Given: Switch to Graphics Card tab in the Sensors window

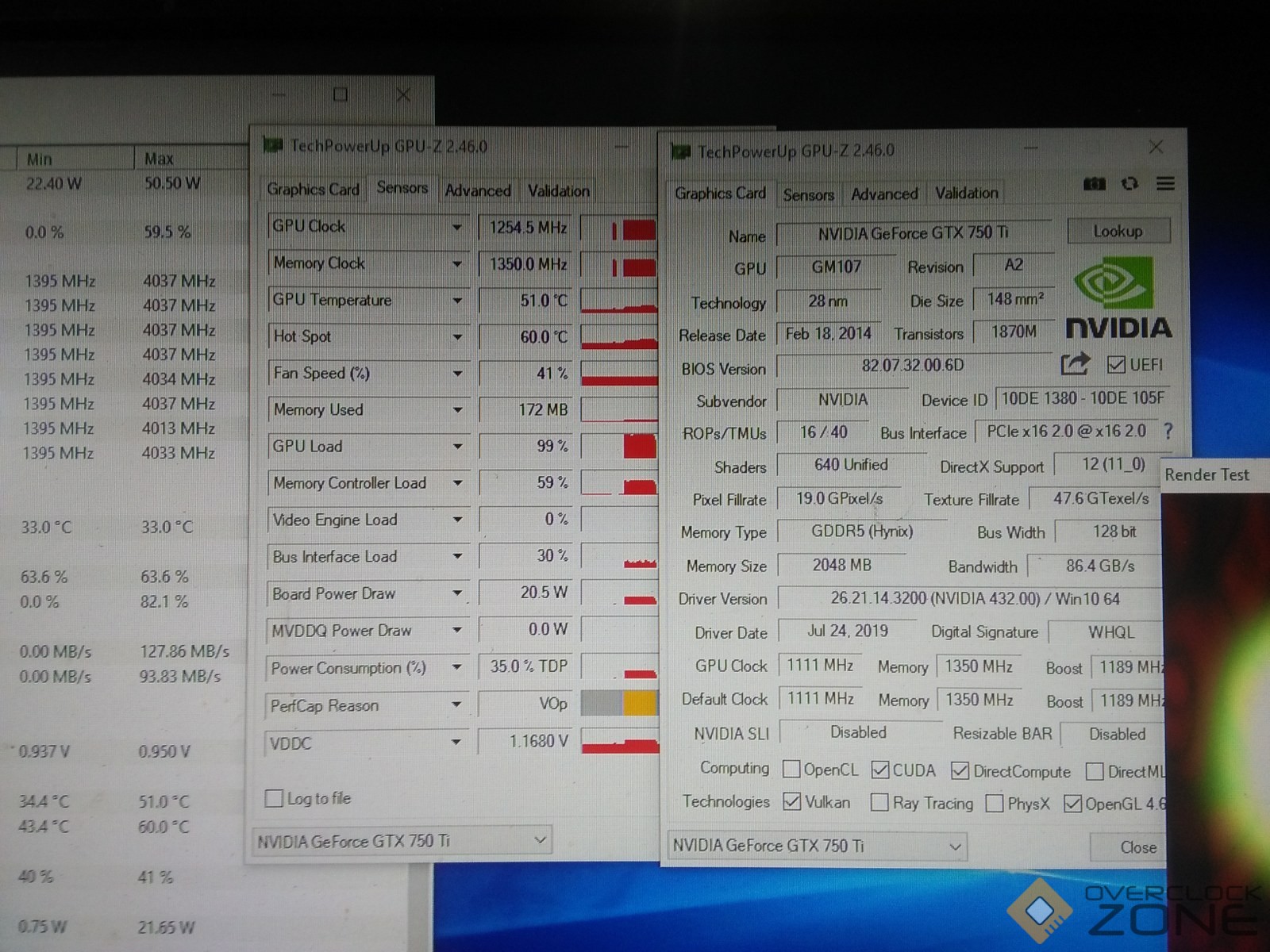Looking at the screenshot, I should (x=313, y=190).
